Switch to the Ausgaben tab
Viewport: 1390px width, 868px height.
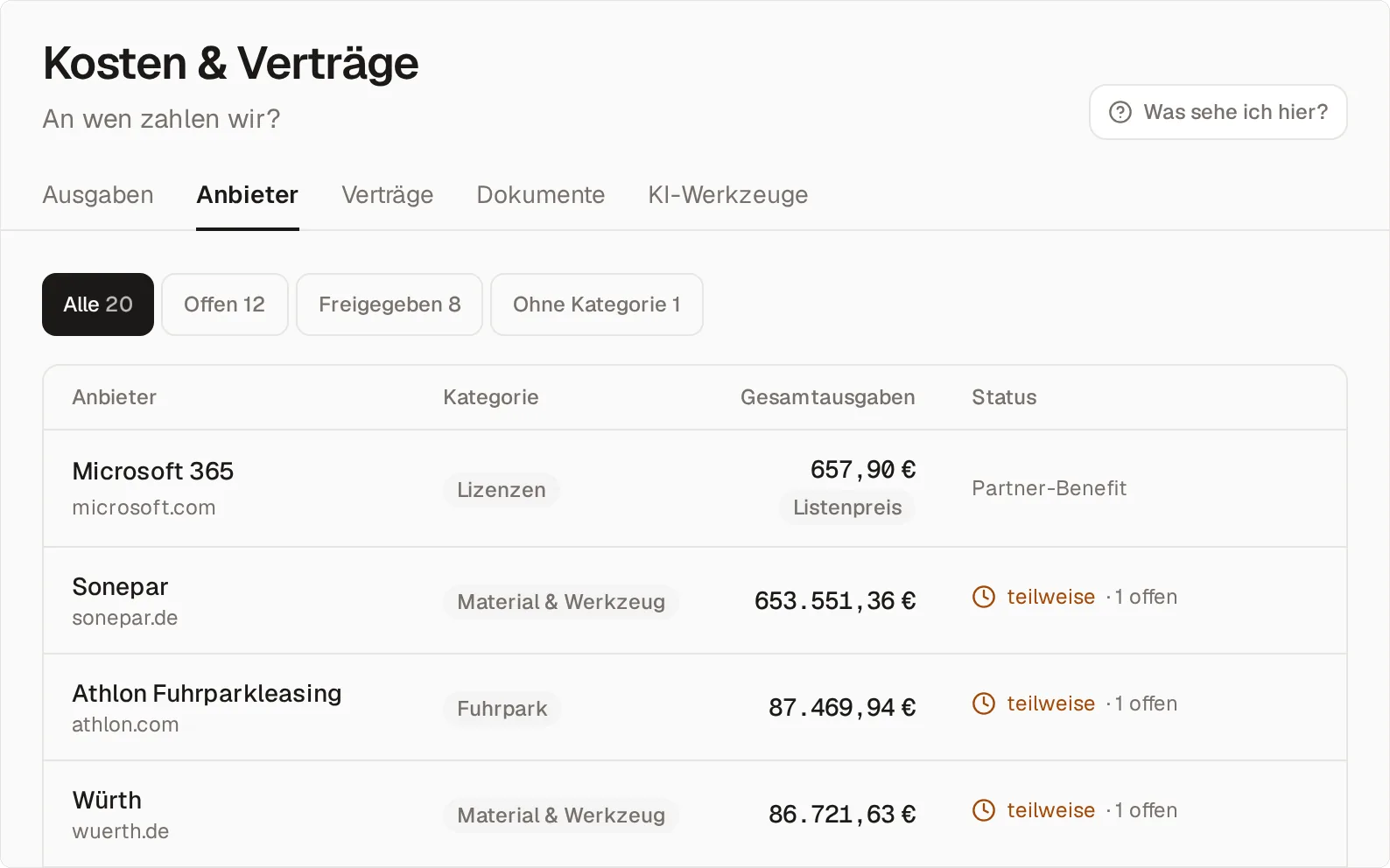coord(98,194)
